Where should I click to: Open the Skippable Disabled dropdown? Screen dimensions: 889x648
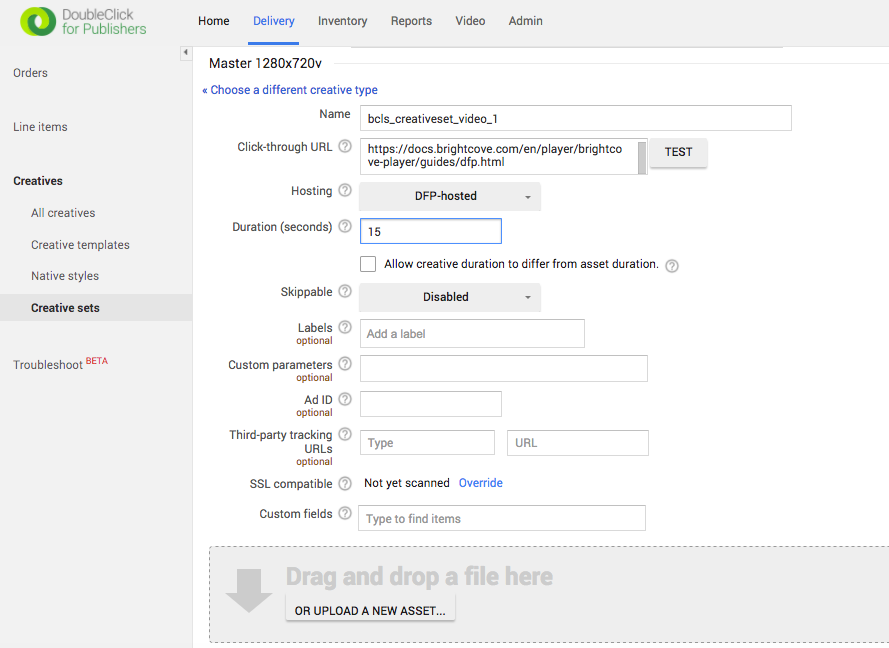point(449,297)
